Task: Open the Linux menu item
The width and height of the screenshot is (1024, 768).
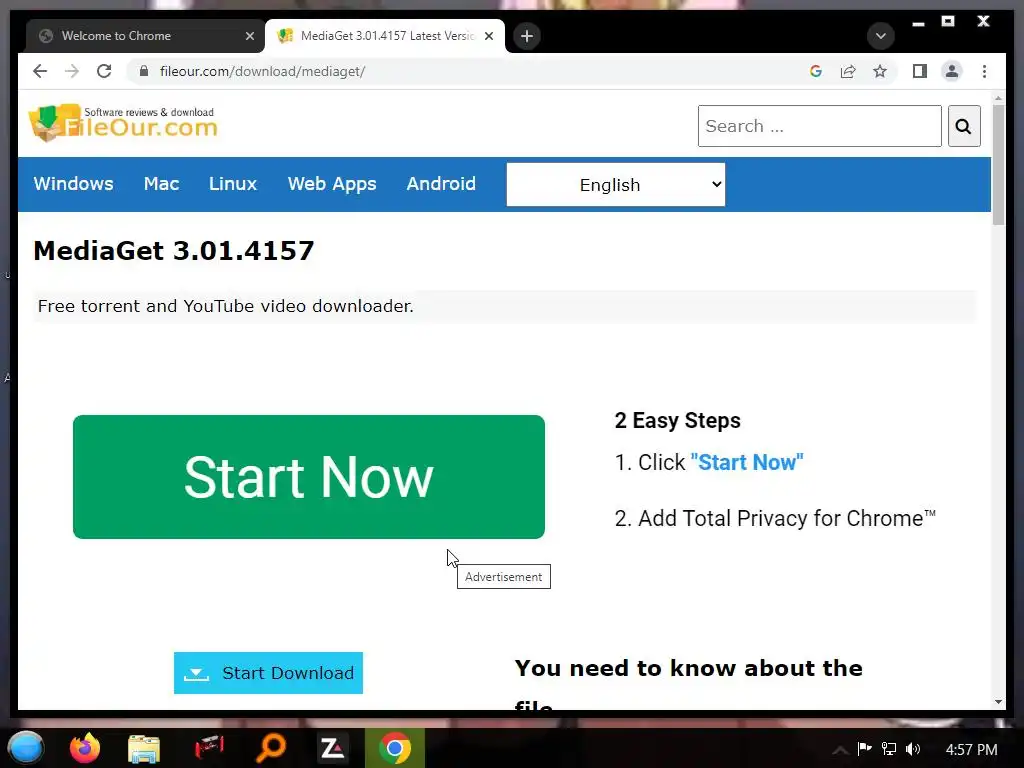Action: pyautogui.click(x=232, y=184)
